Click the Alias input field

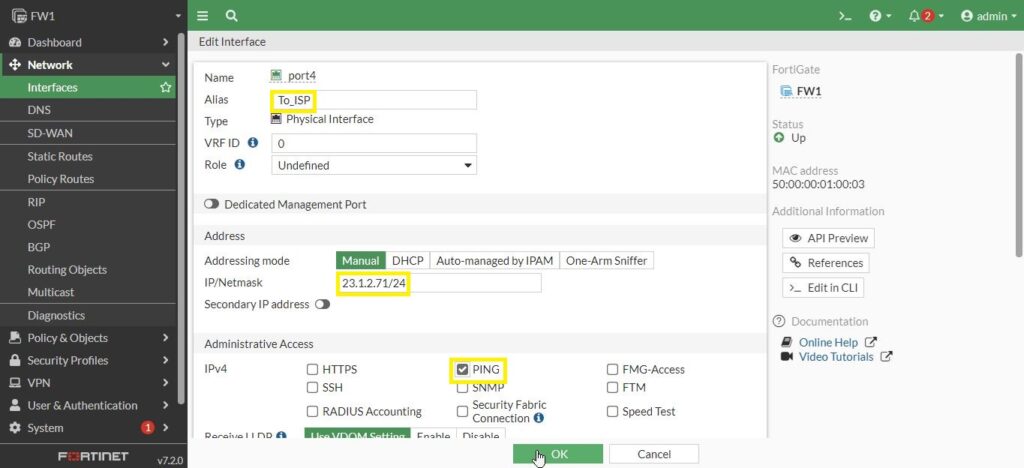[374, 99]
